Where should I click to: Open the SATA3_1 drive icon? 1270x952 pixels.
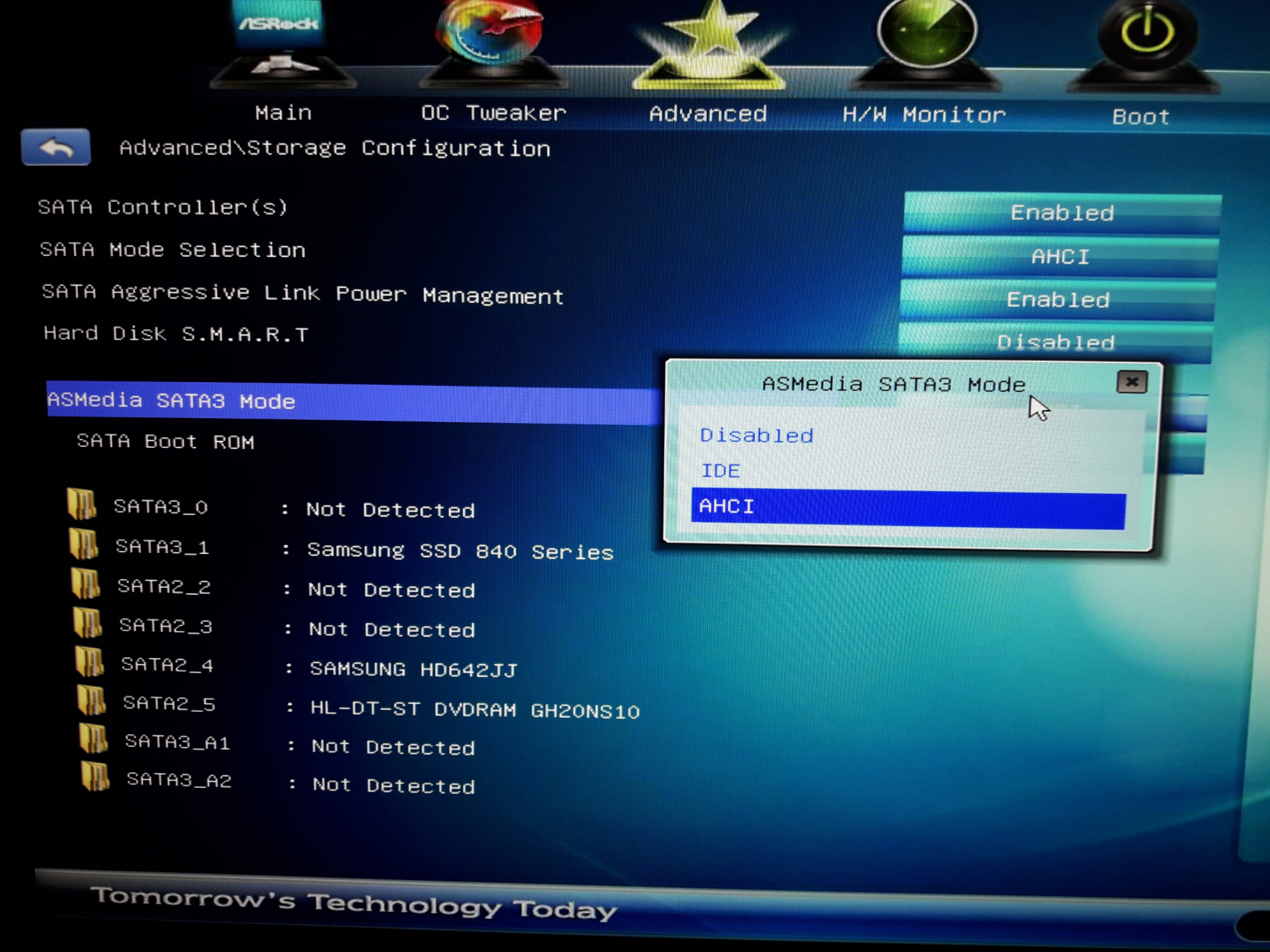point(84,543)
